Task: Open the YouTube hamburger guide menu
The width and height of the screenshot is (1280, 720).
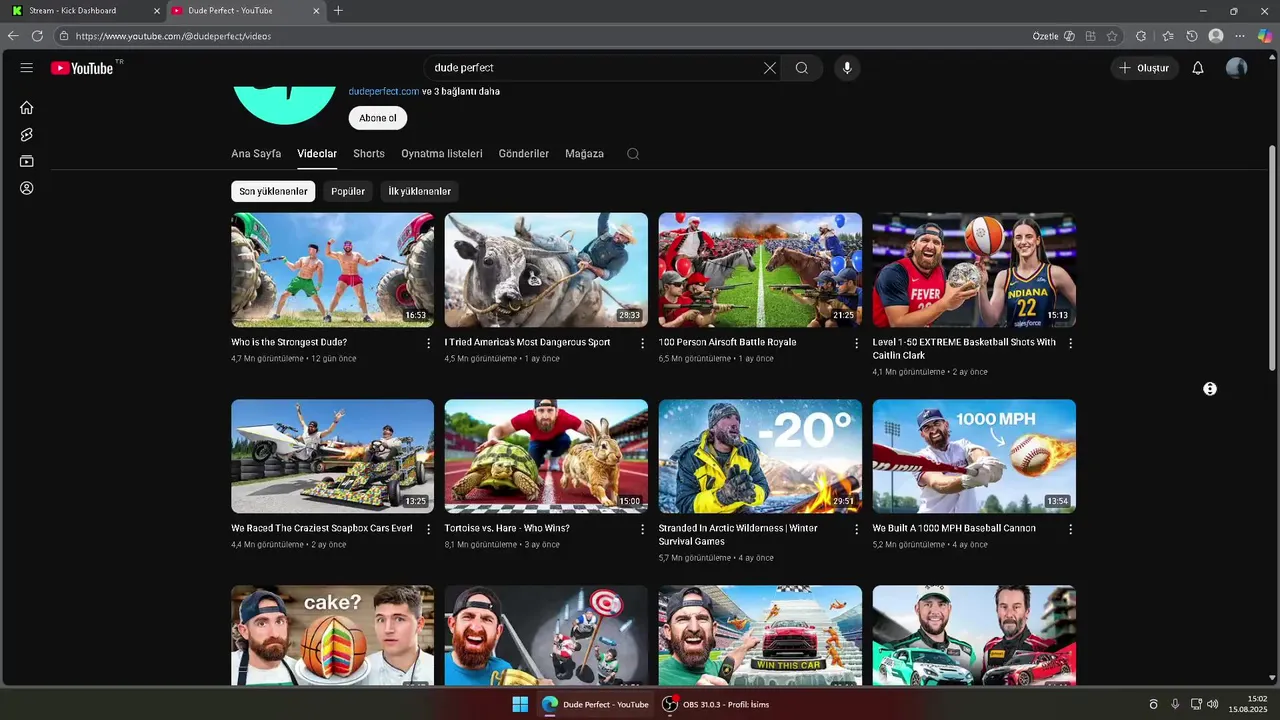Action: (27, 68)
